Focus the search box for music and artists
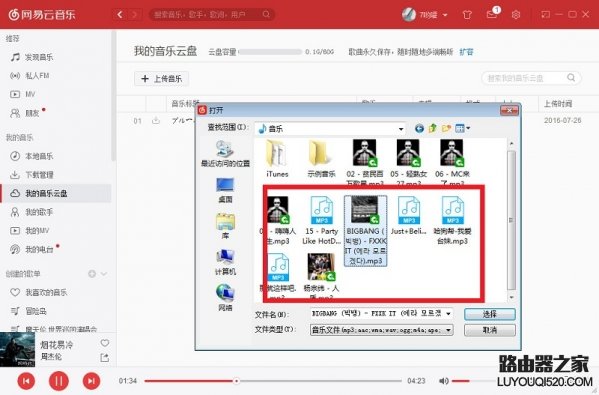599x395 pixels. point(212,15)
